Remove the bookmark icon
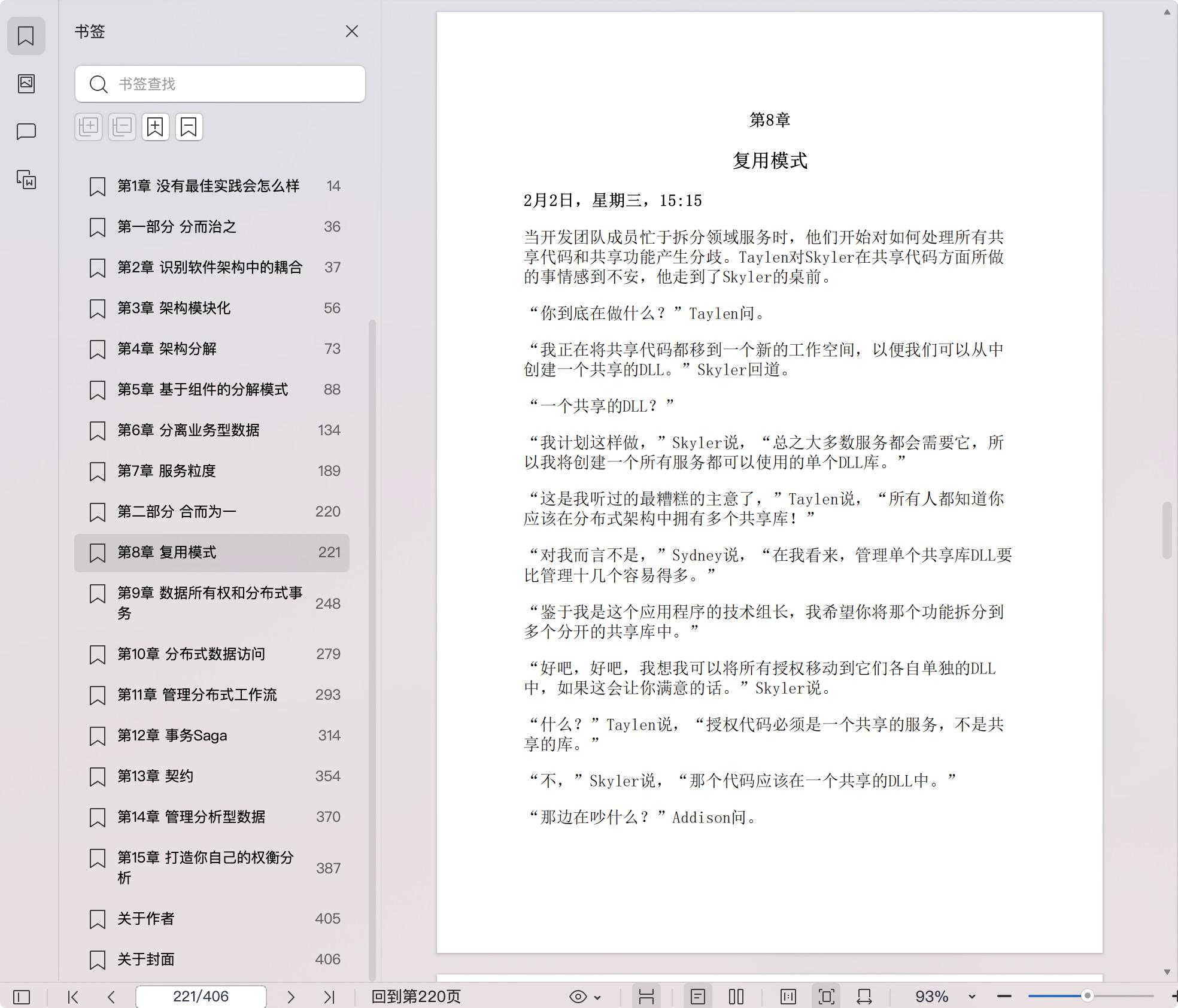The image size is (1178, 1008). tap(189, 127)
